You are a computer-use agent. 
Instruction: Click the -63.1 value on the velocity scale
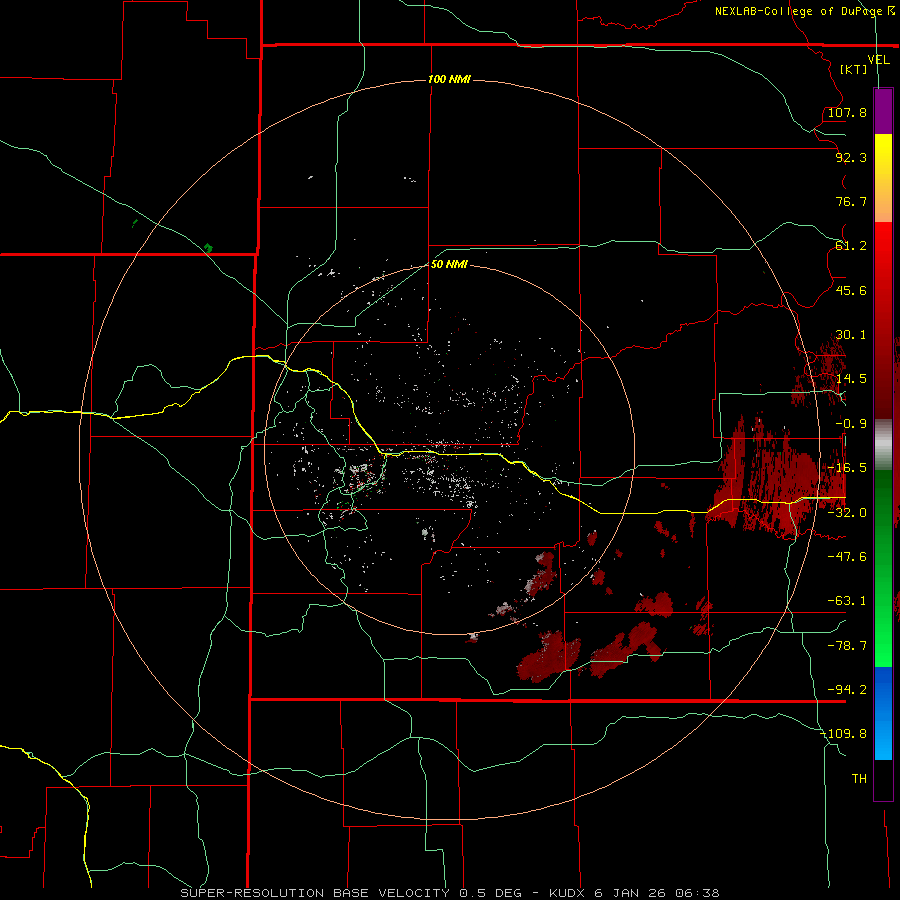pyautogui.click(x=847, y=600)
